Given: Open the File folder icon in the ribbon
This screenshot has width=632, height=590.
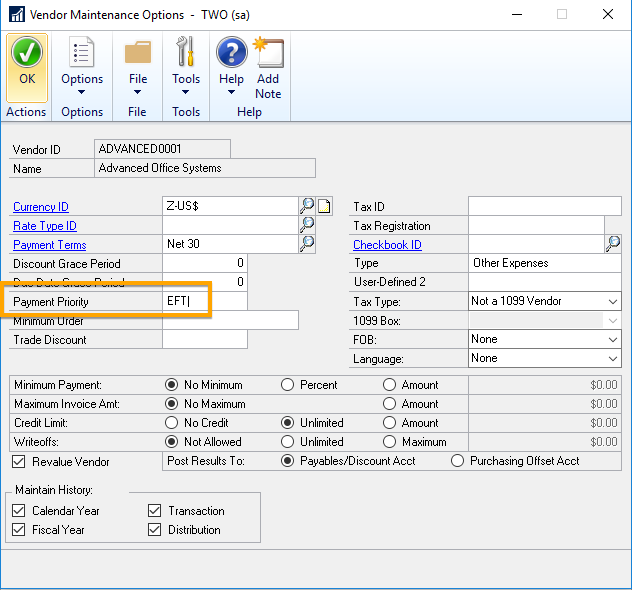Looking at the screenshot, I should (x=138, y=52).
